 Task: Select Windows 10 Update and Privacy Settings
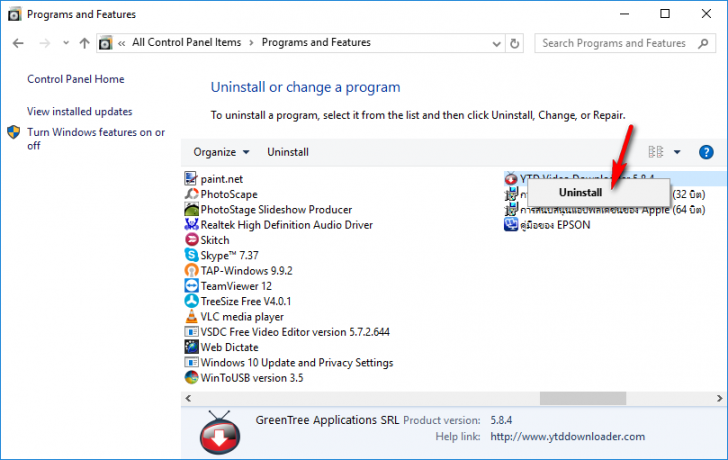(x=297, y=363)
